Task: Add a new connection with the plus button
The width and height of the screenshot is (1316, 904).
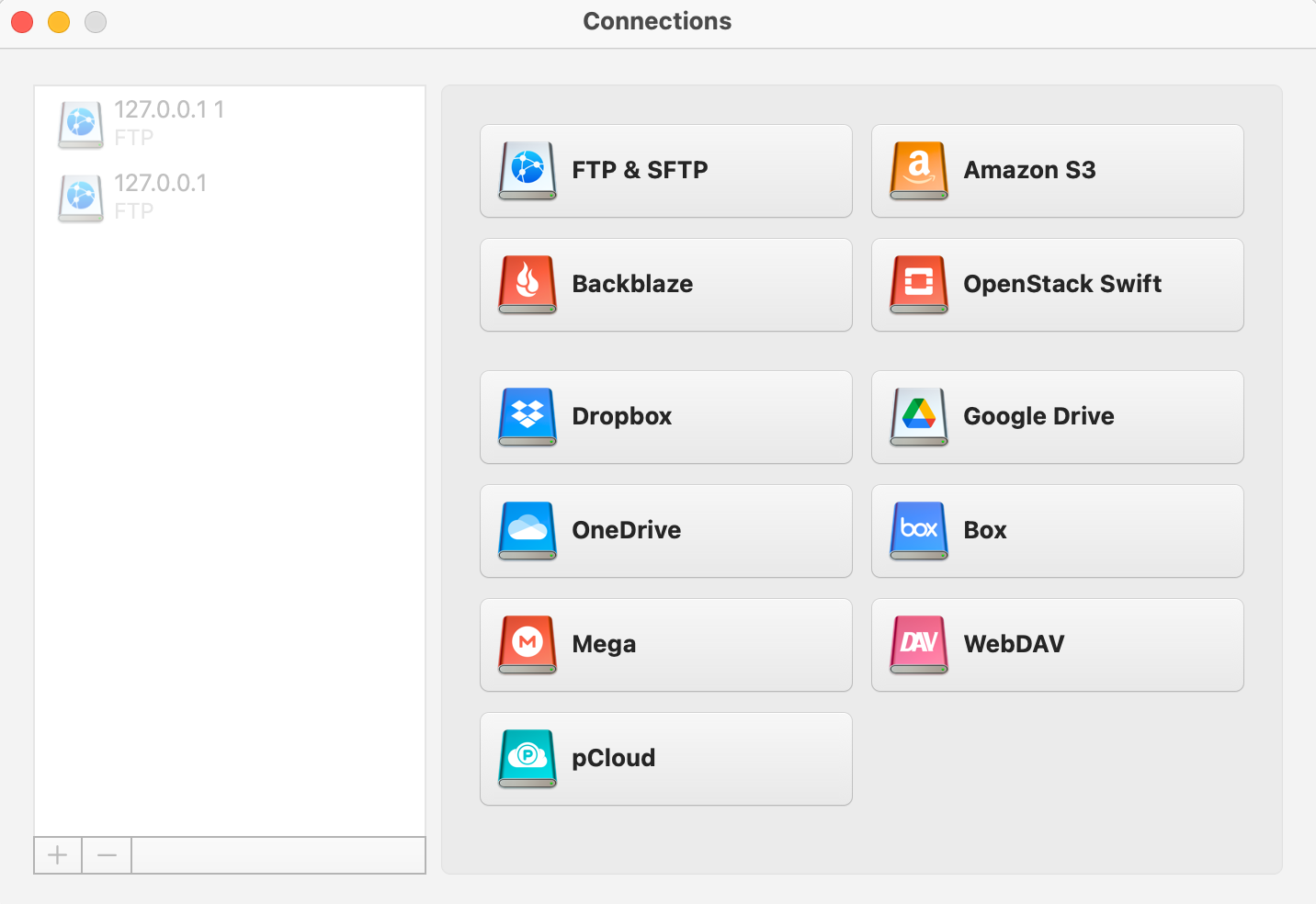Action: point(57,854)
